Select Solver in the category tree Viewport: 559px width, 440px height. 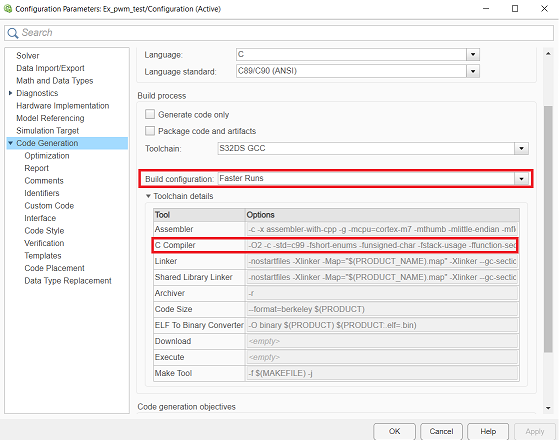pos(28,56)
